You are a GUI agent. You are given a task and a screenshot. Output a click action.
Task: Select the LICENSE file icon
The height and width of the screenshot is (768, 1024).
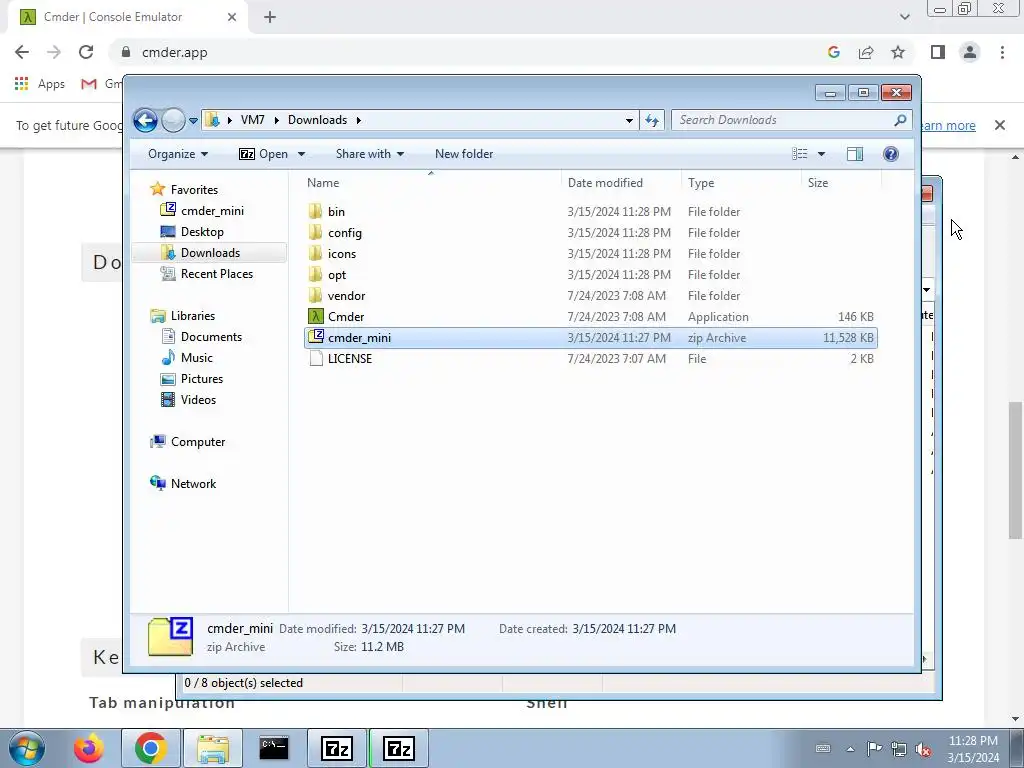tap(315, 359)
